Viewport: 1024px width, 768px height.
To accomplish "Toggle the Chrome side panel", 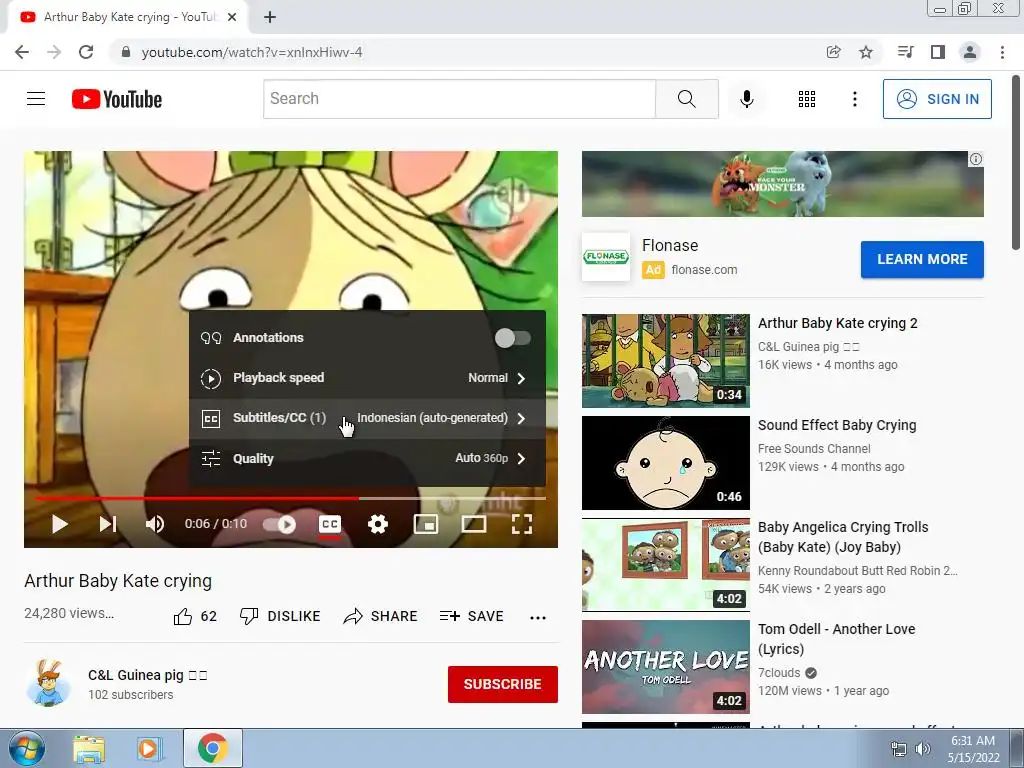I will (x=938, y=52).
